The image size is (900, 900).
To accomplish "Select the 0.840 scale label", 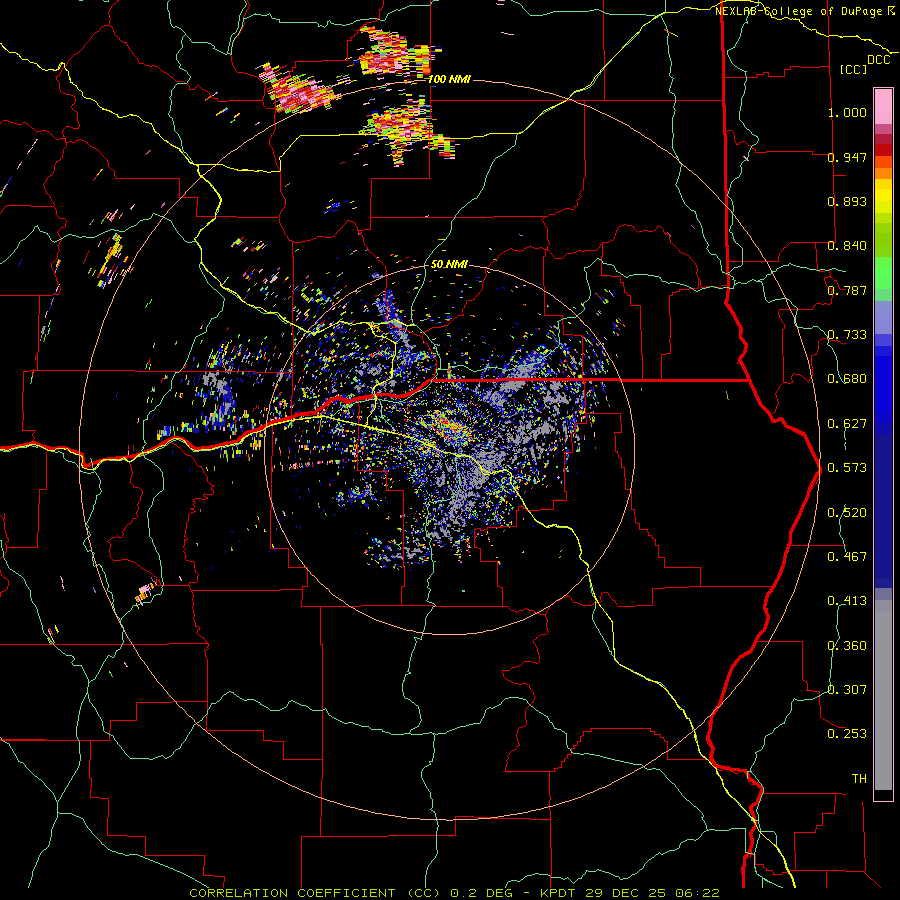I will tap(847, 246).
